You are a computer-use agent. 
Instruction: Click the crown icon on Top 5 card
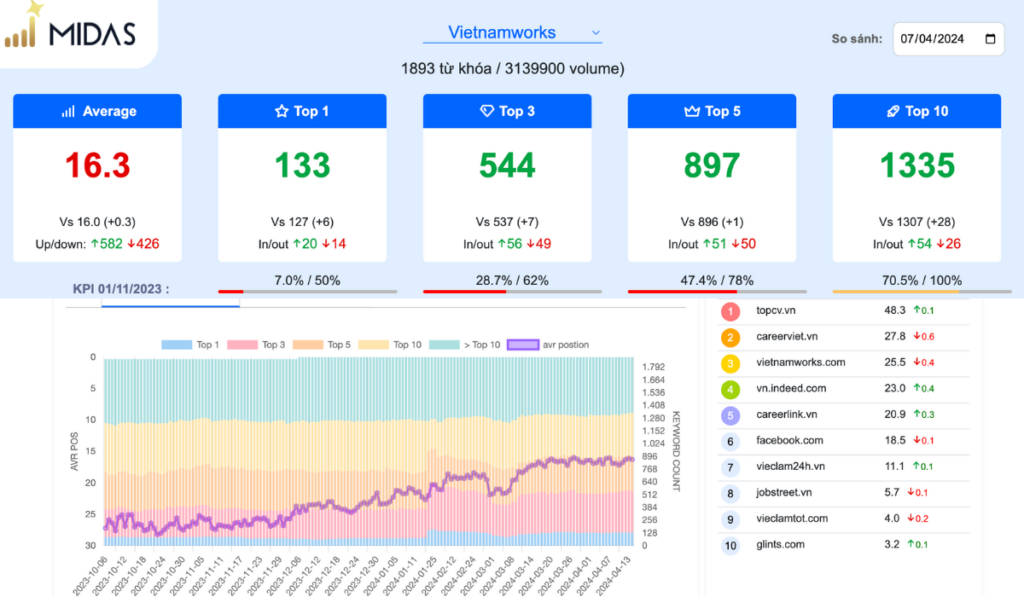(692, 111)
